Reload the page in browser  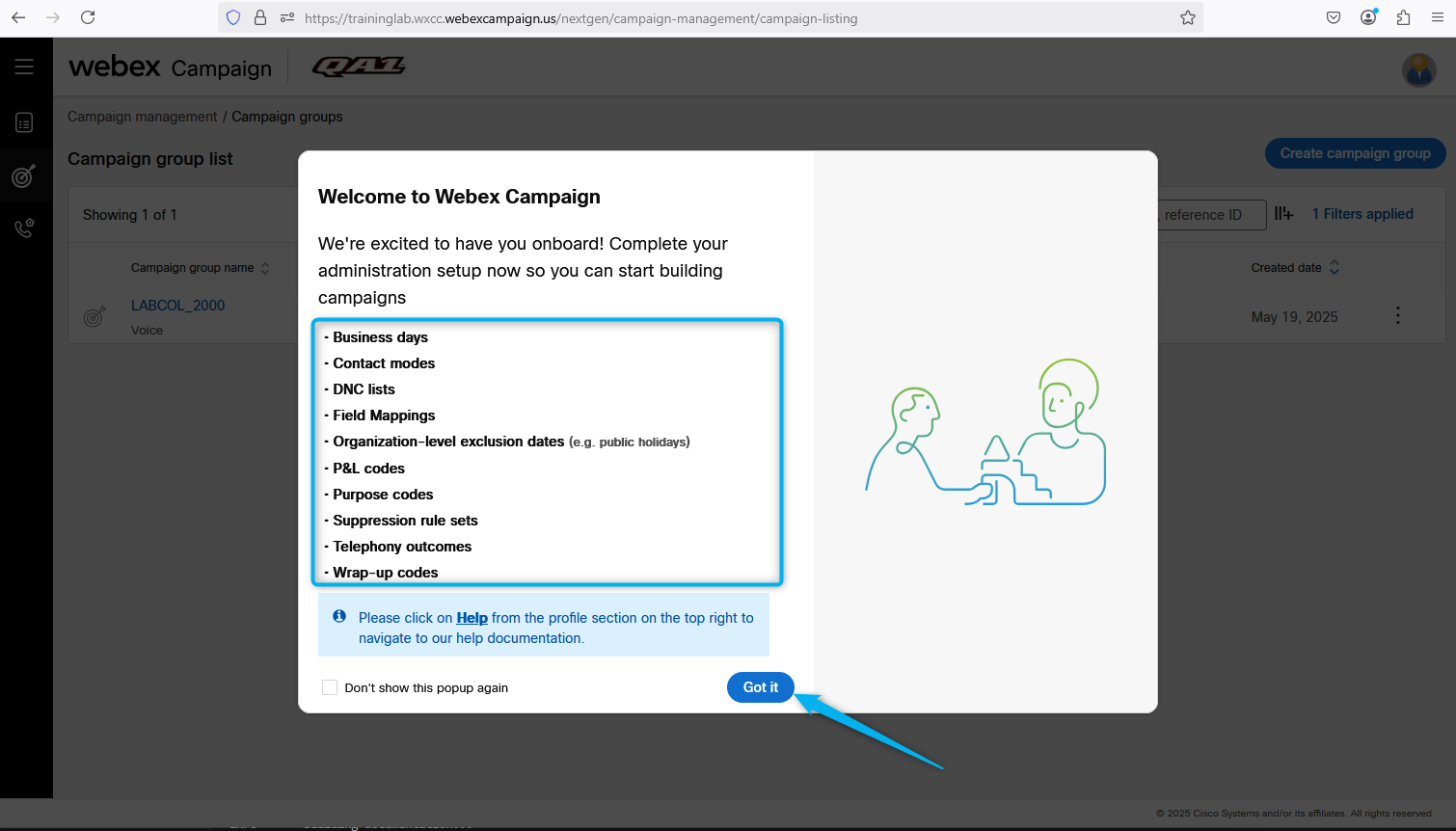coord(88,17)
